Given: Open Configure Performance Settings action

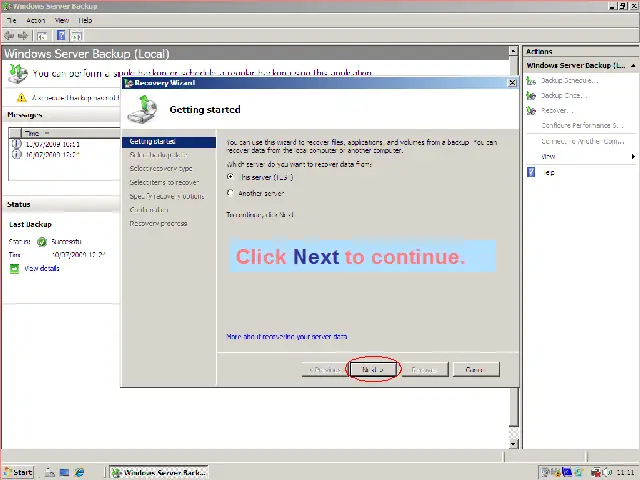Looking at the screenshot, I should tap(582, 125).
